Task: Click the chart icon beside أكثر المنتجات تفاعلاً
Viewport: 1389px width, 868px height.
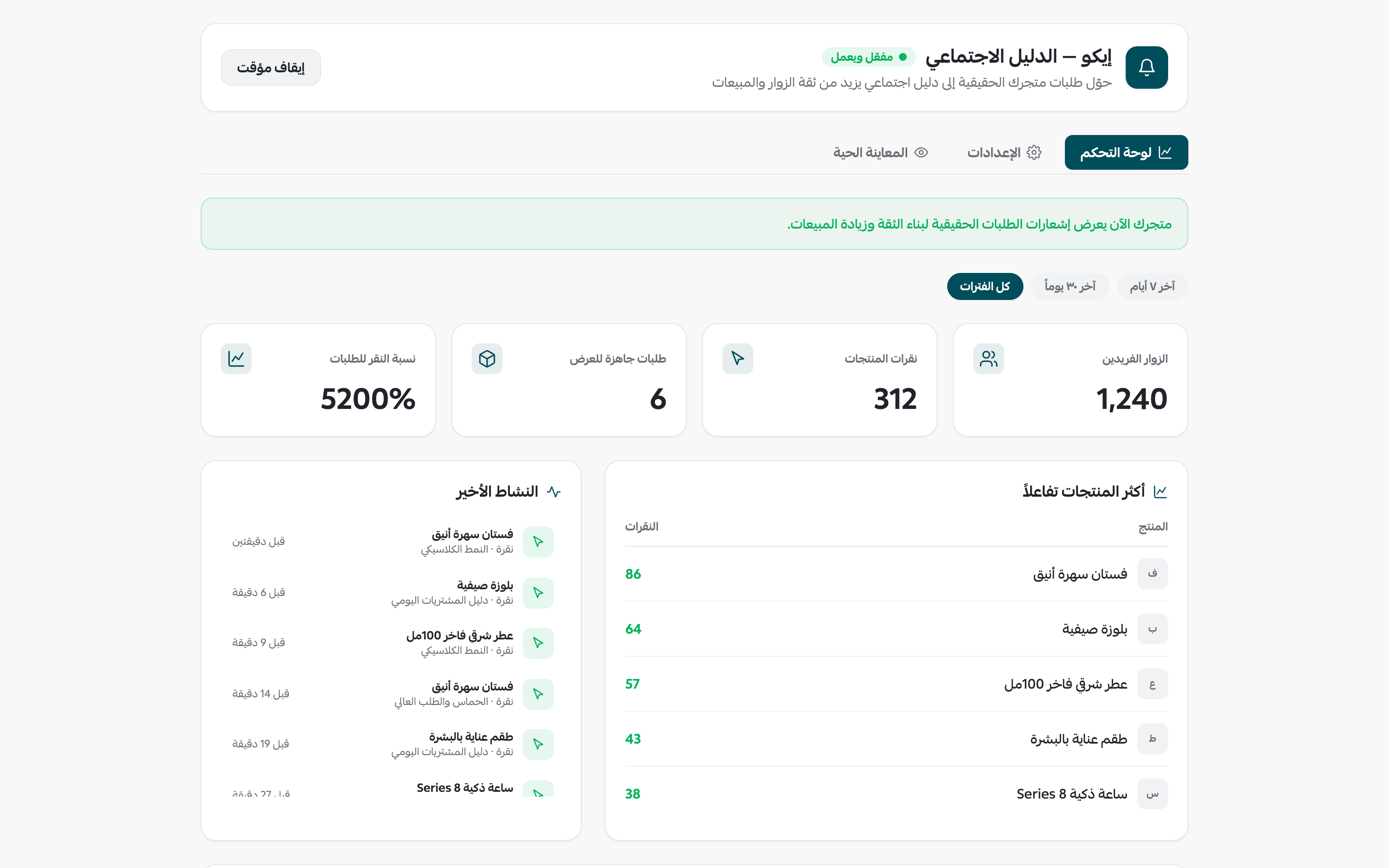Action: (x=1160, y=492)
